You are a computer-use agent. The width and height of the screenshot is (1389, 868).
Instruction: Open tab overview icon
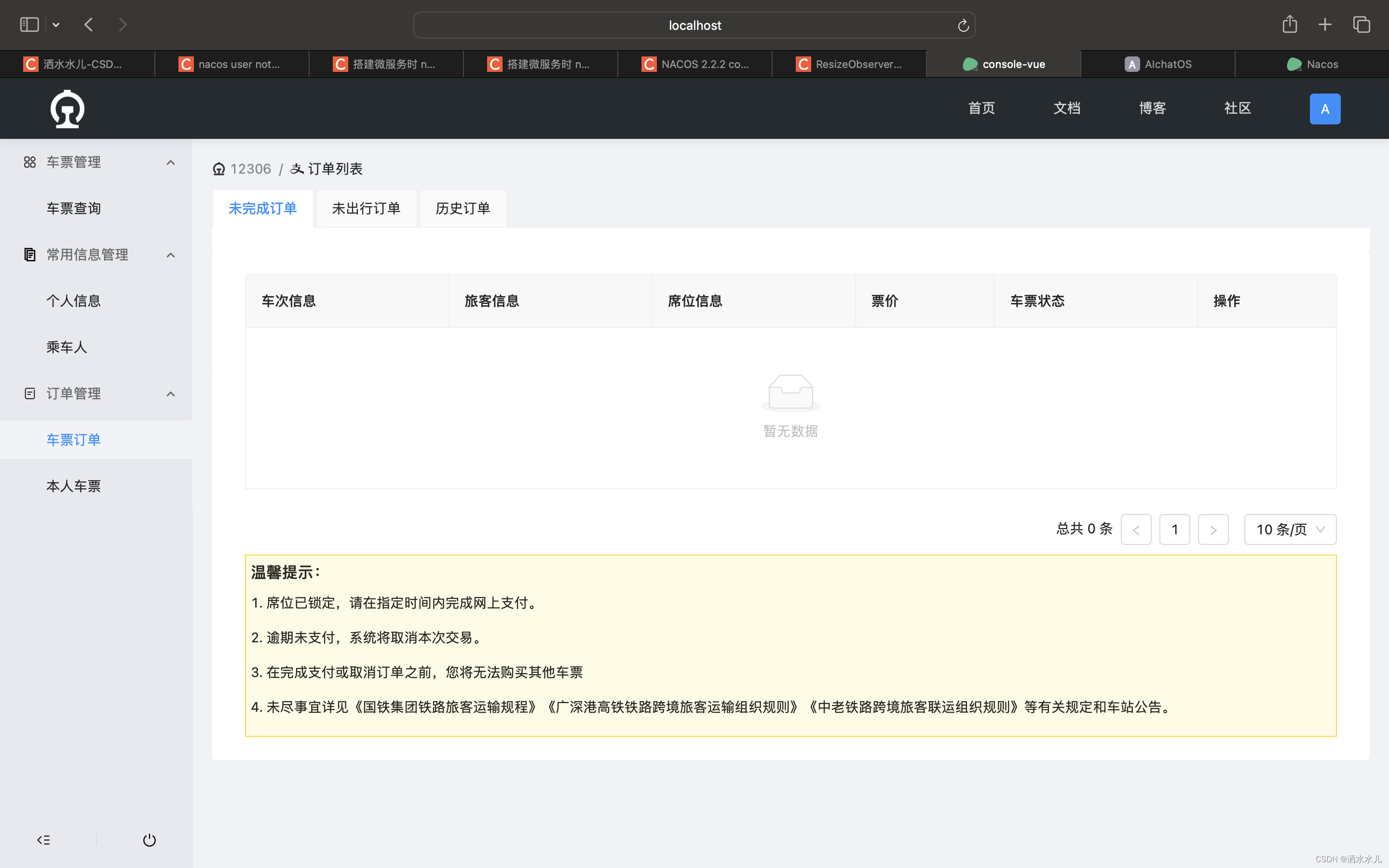click(x=1362, y=25)
